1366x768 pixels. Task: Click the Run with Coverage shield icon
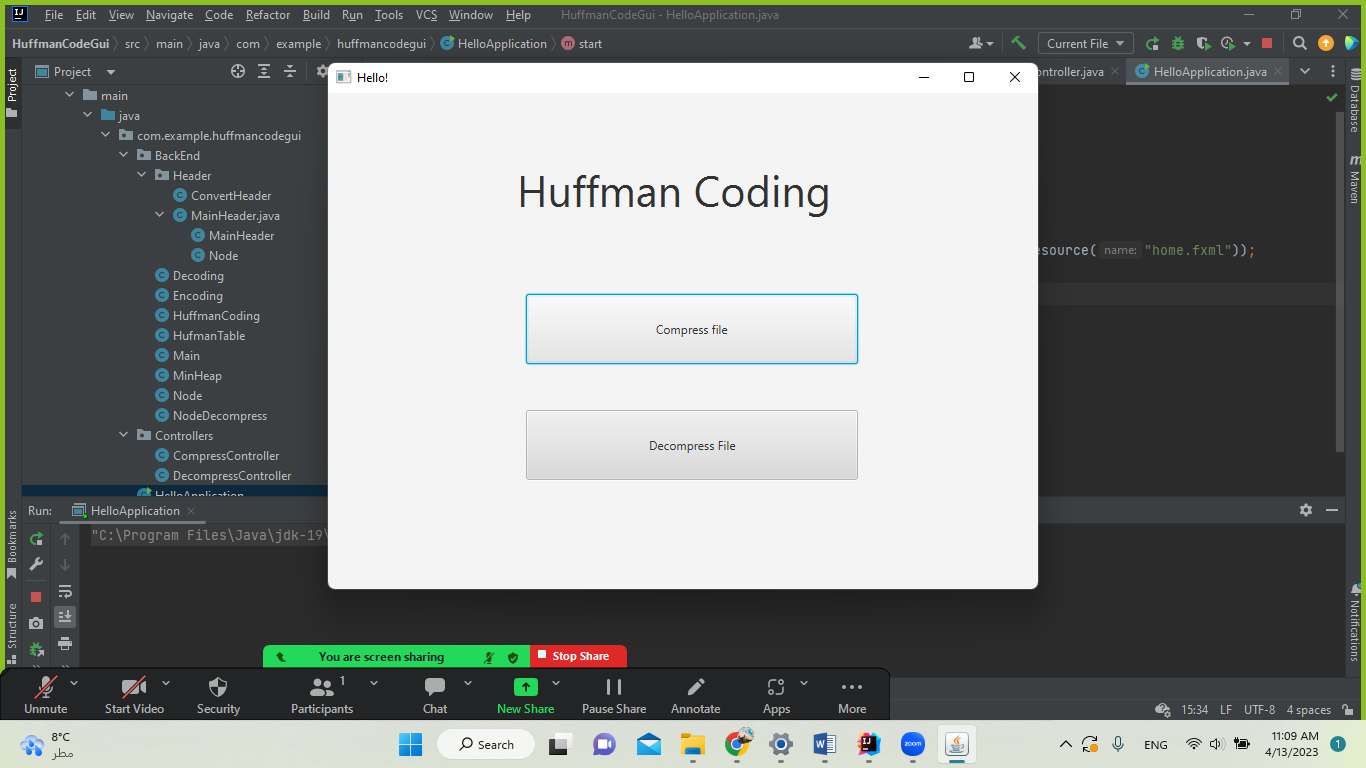pos(1203,43)
